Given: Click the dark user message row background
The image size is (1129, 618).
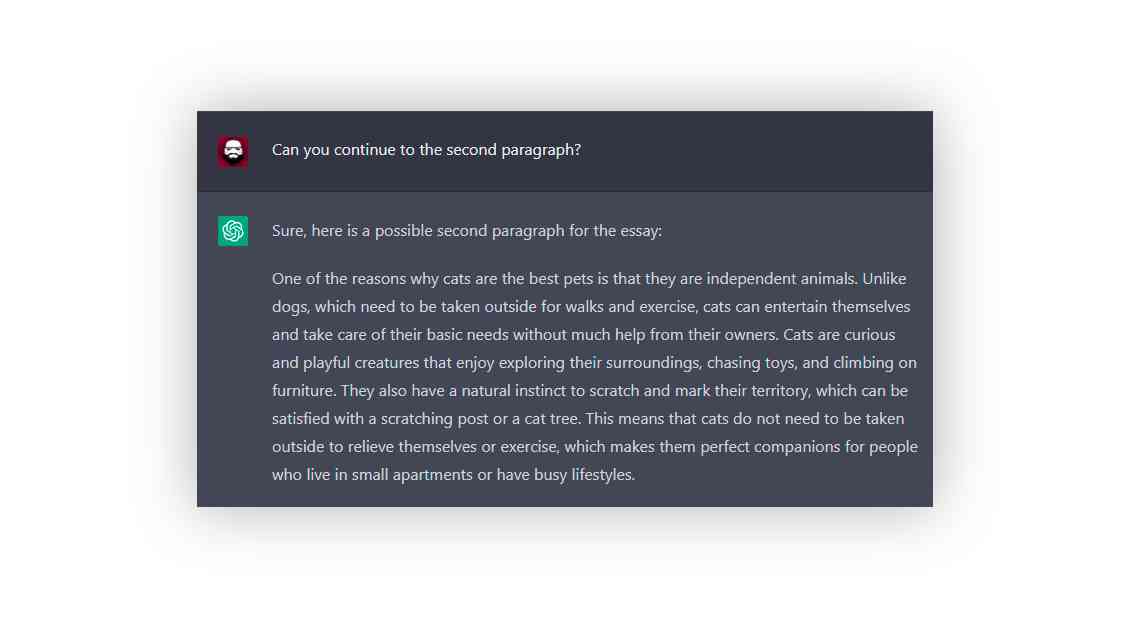Looking at the screenshot, I should (x=564, y=151).
